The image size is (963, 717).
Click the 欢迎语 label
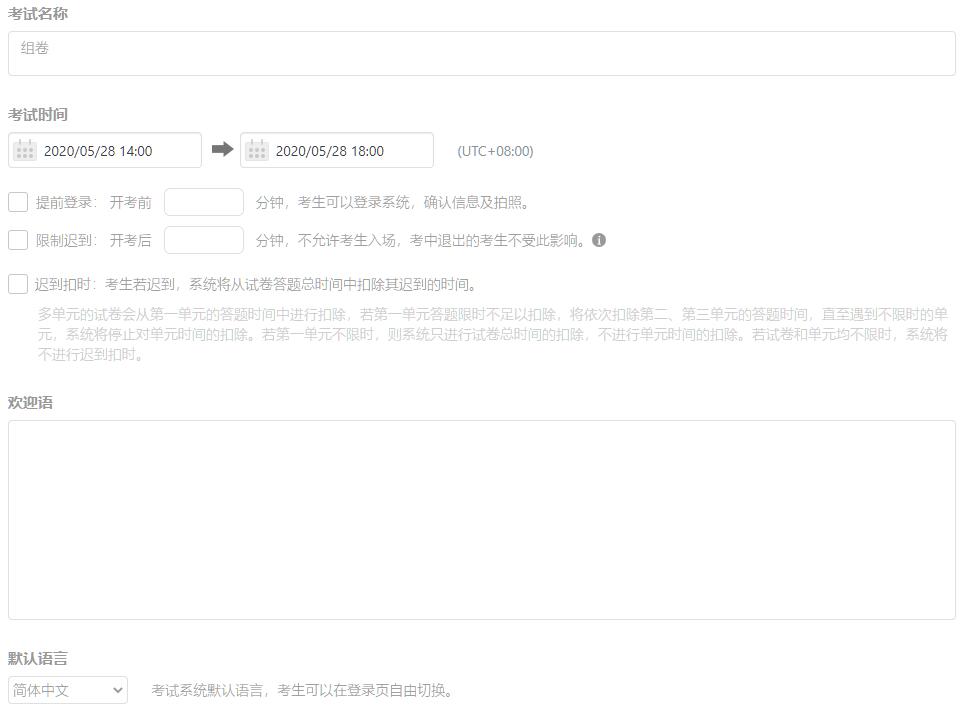coord(30,402)
